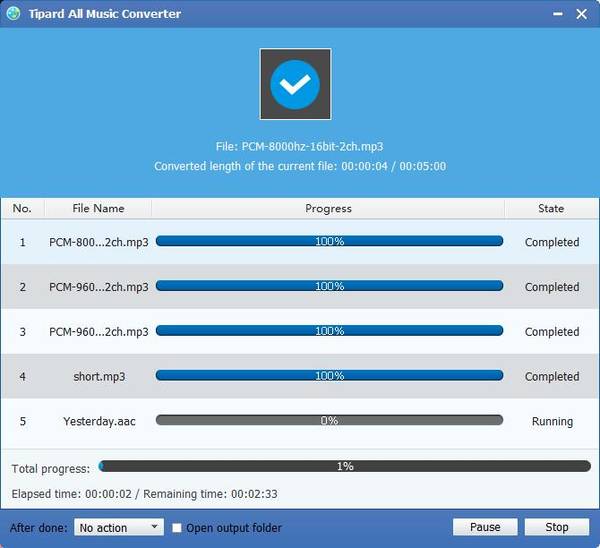Image resolution: width=600 pixels, height=548 pixels.
Task: Click the File Name column header
Action: [x=98, y=208]
